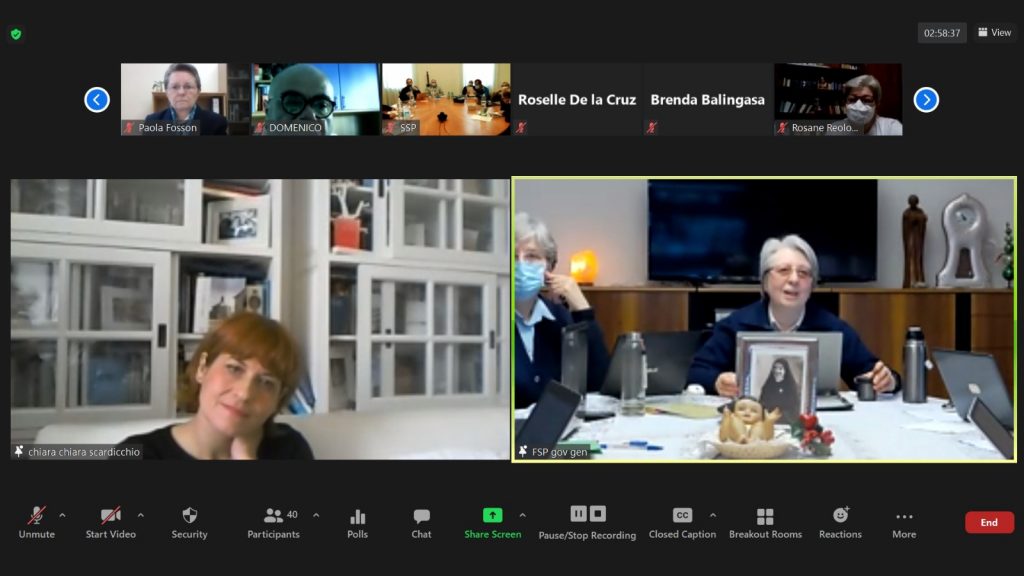Unmute the microphone
This screenshot has height=576, width=1024.
click(36, 522)
